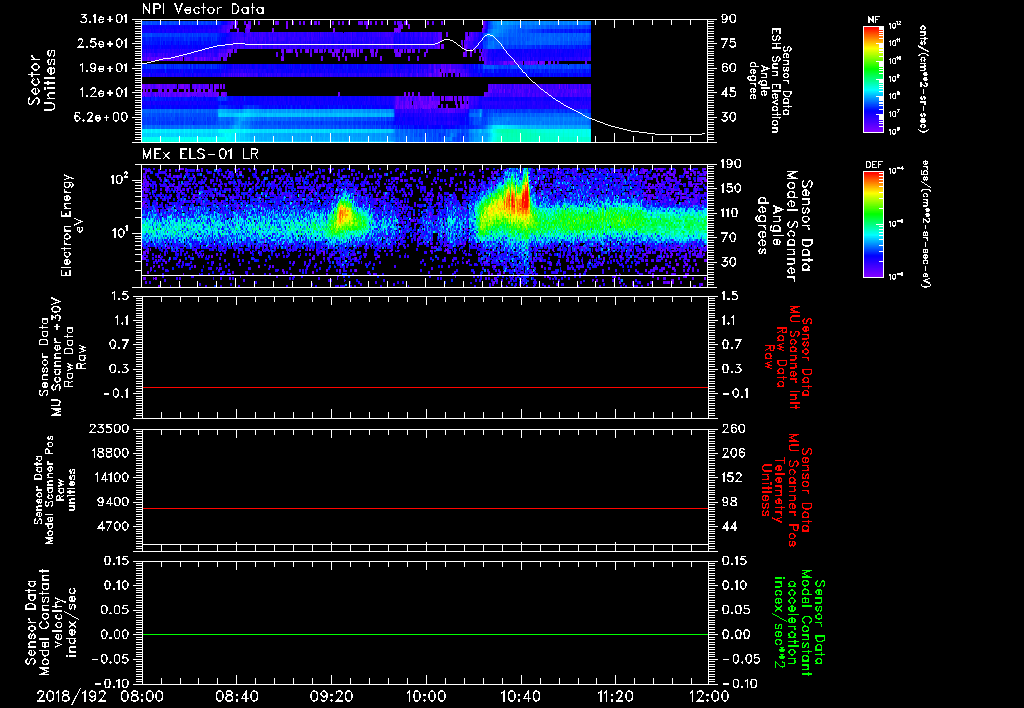Click the 90 degree sun elevation tick
The image size is (1024, 708).
[728, 19]
